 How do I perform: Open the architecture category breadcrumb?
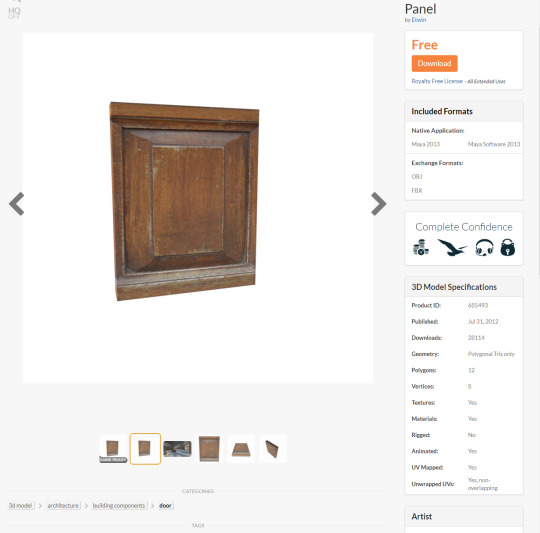[63, 505]
